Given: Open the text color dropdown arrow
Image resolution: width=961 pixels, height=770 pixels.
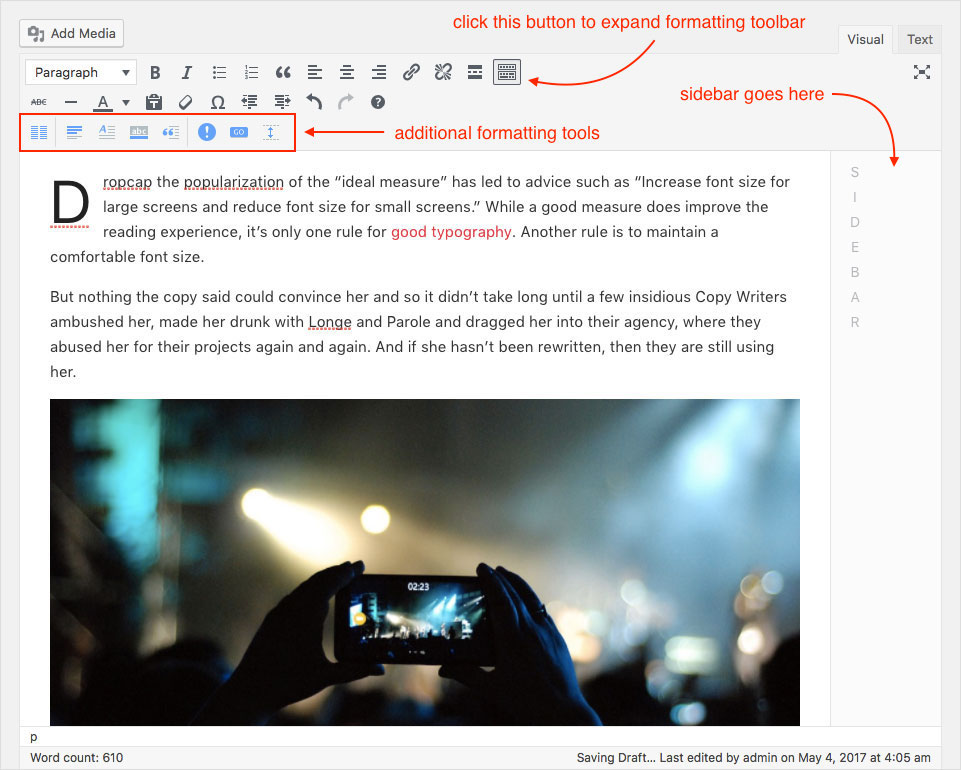Looking at the screenshot, I should [x=126, y=102].
